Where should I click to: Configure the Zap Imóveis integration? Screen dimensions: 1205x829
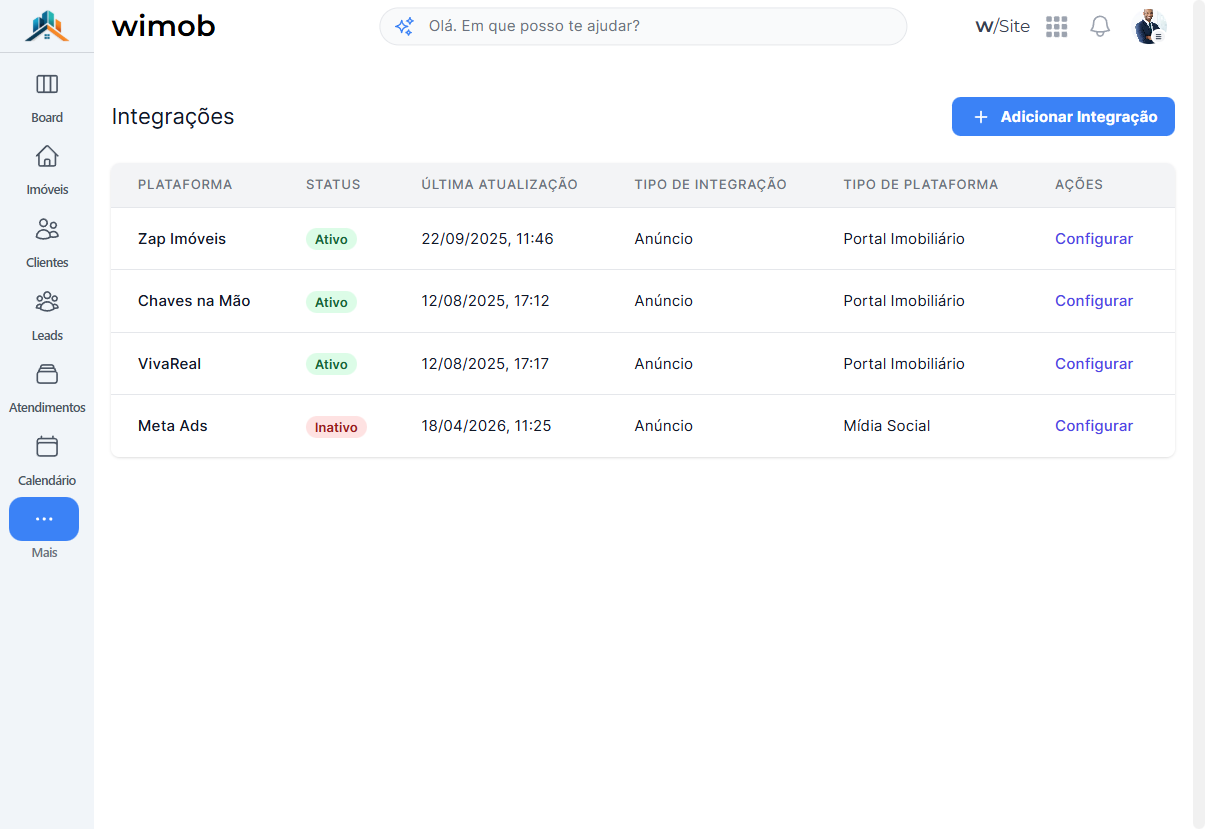(x=1094, y=239)
